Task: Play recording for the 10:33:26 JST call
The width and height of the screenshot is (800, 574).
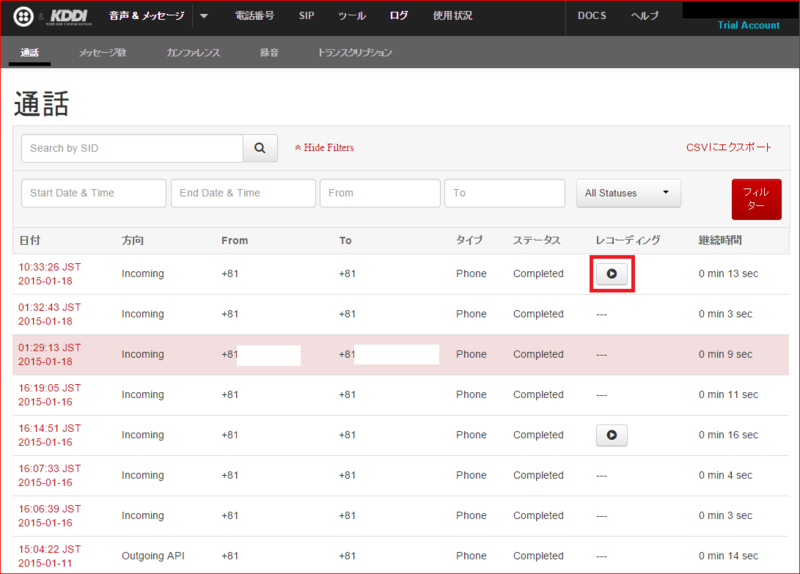Action: (612, 274)
